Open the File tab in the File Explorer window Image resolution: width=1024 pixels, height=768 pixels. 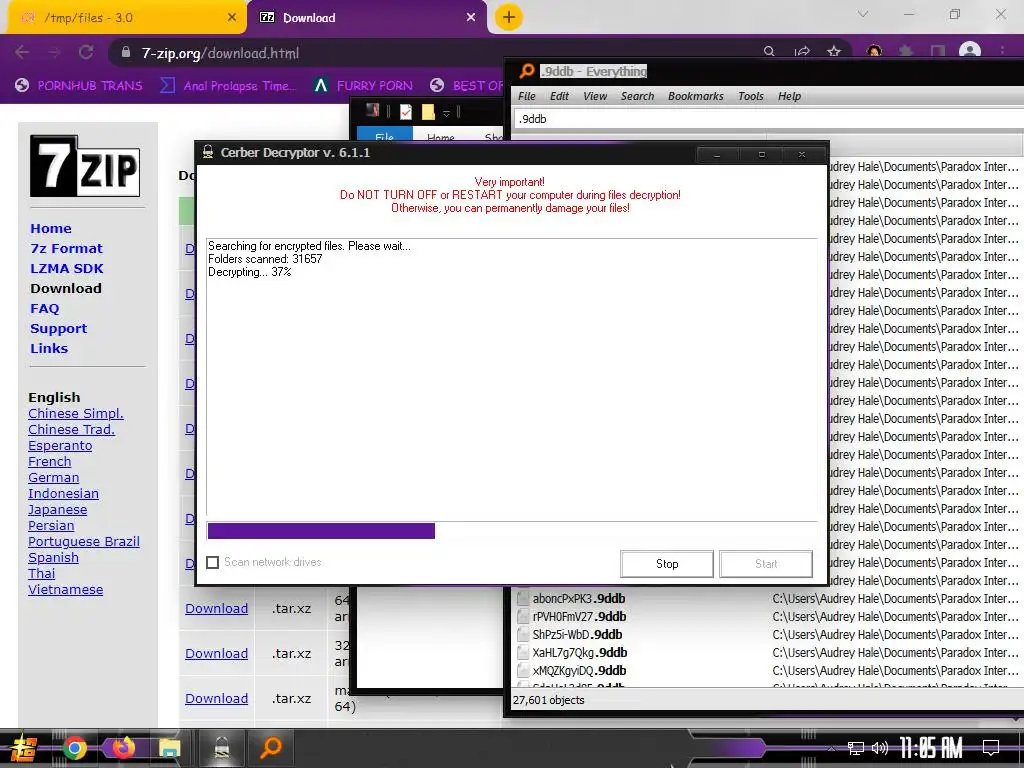pos(385,135)
